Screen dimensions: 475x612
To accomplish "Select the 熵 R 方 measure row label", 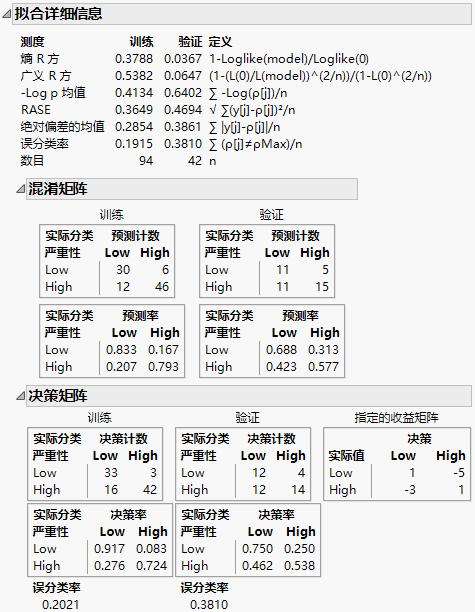I will tap(40, 59).
